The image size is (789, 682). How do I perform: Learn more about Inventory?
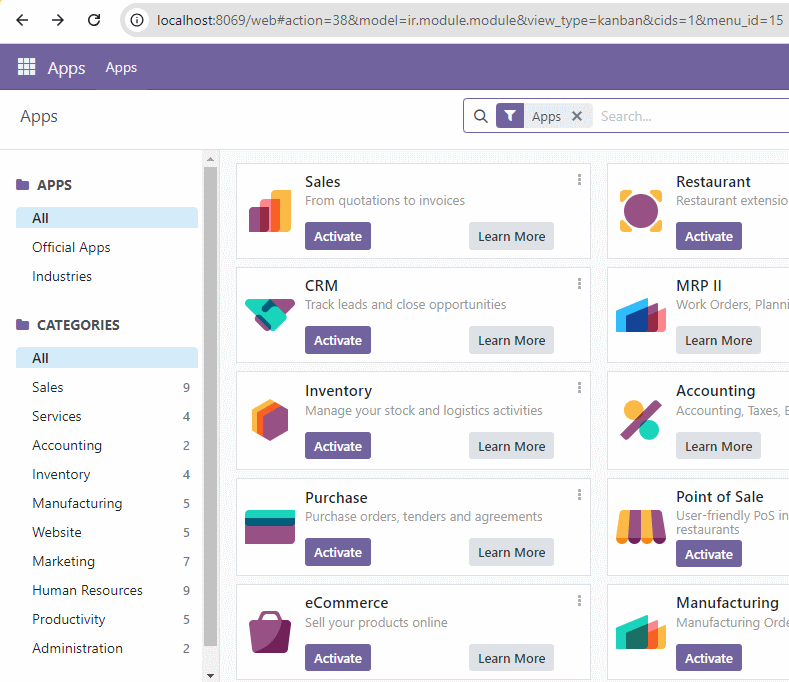pyautogui.click(x=511, y=446)
